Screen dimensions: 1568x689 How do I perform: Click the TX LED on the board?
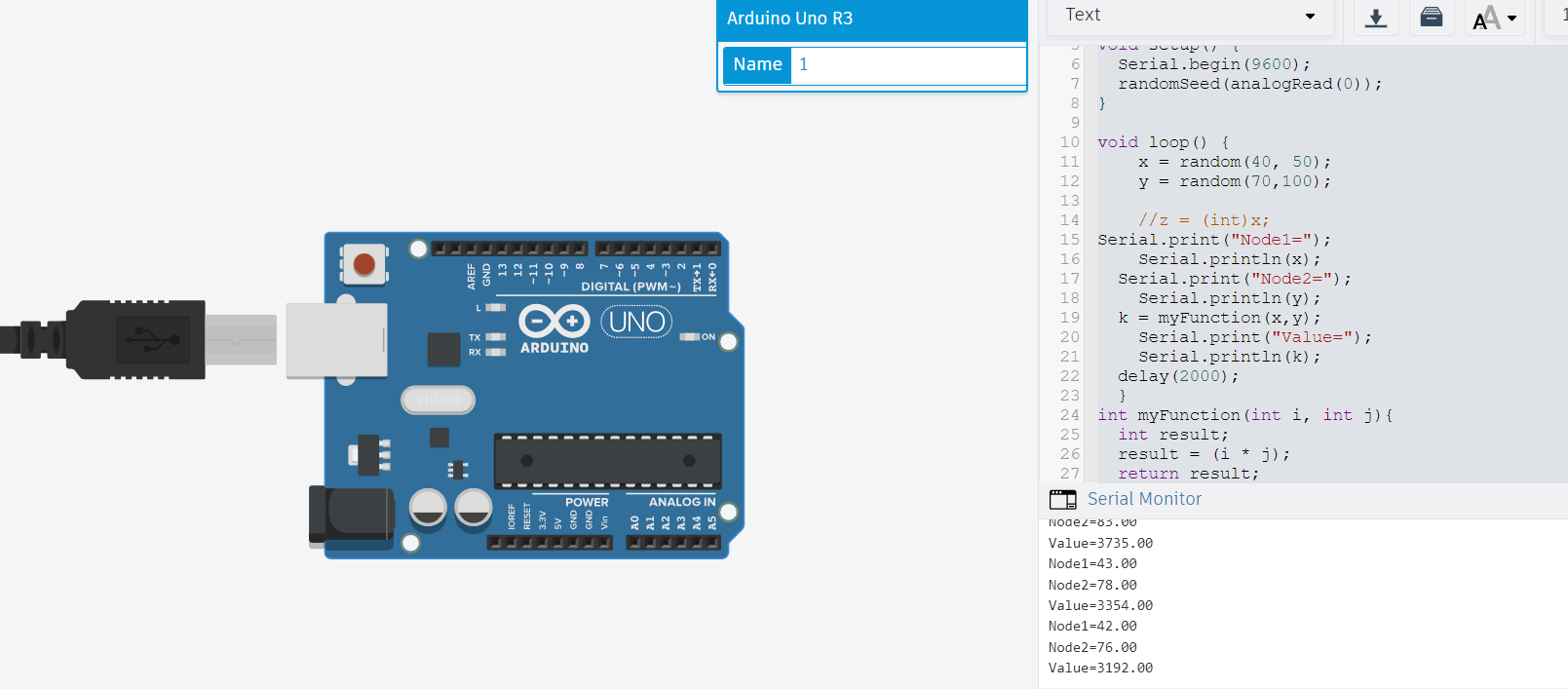click(496, 337)
